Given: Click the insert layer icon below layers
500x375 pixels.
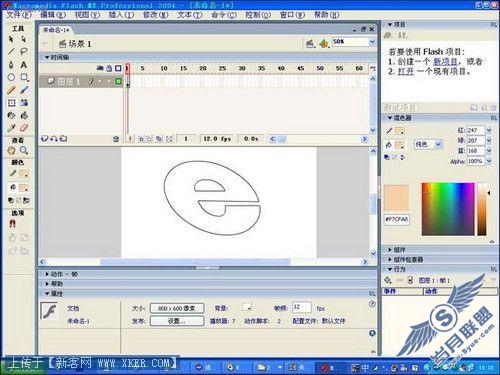Looking at the screenshot, I should 44,139.
